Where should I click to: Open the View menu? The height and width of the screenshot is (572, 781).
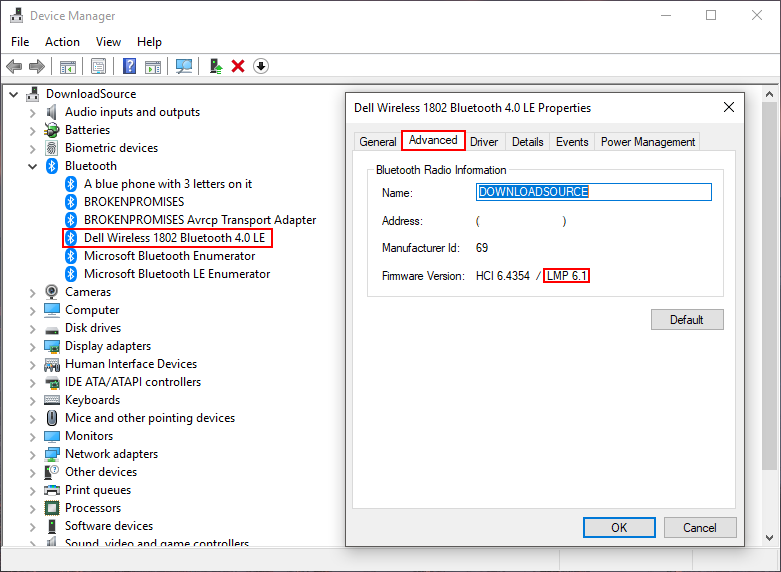pos(108,42)
